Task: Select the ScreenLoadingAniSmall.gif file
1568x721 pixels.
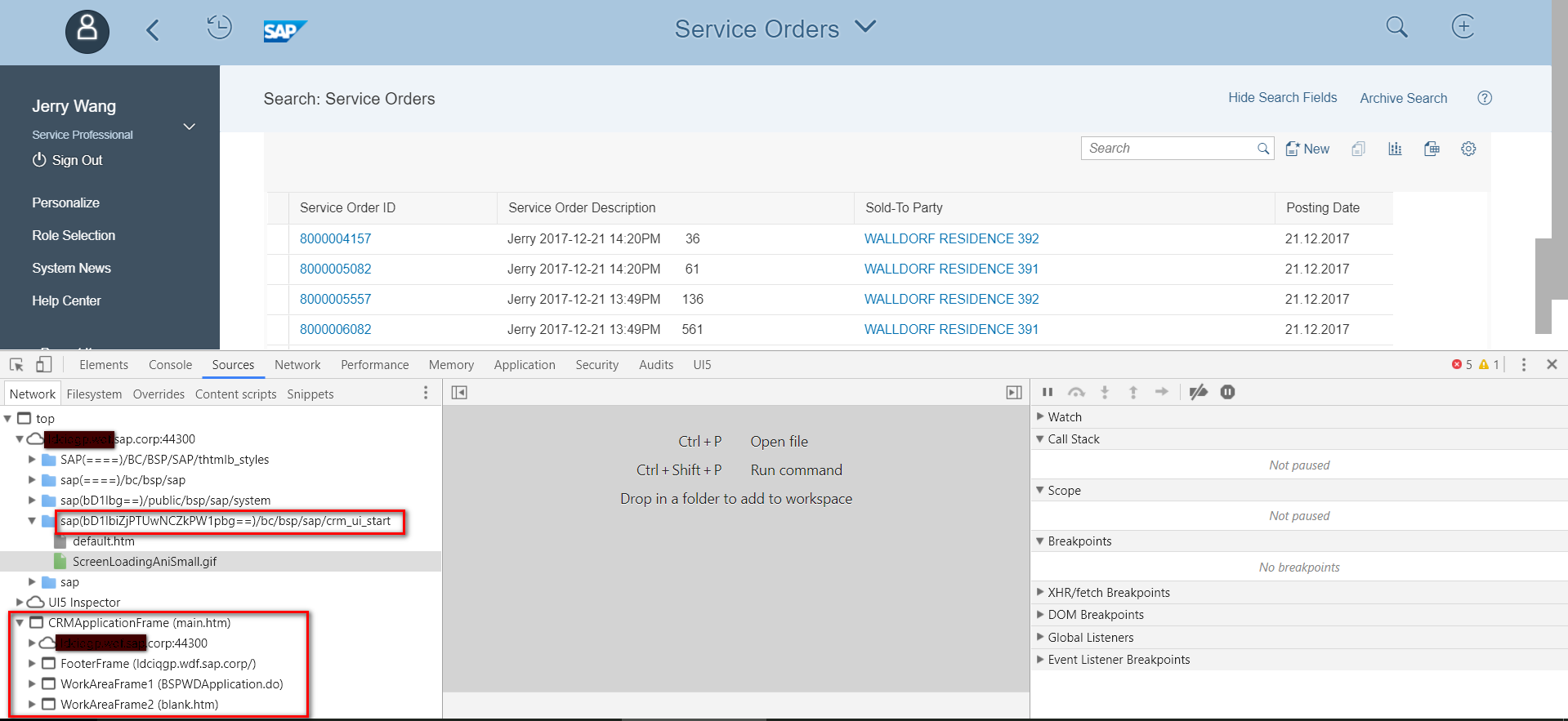Action: [145, 562]
